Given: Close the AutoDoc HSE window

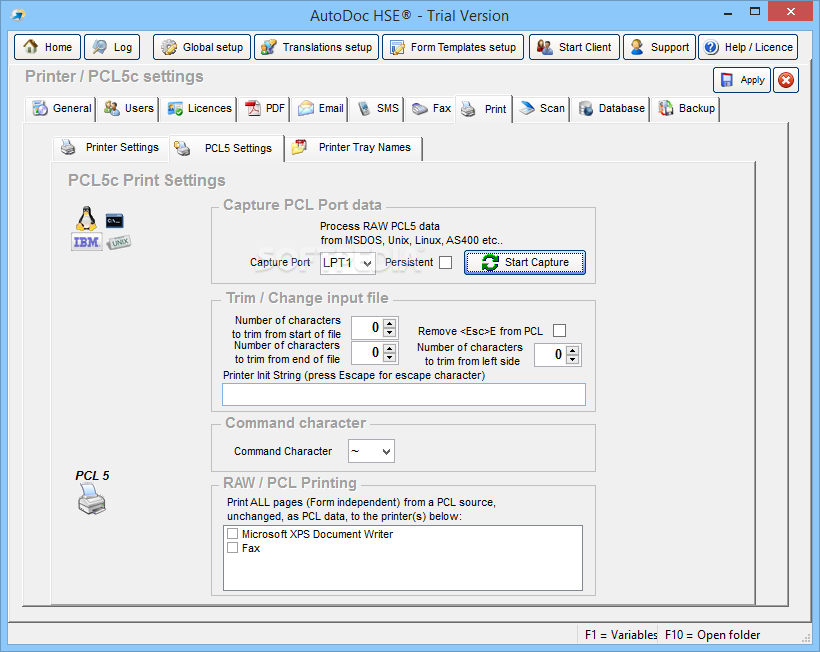Looking at the screenshot, I should pyautogui.click(x=791, y=11).
